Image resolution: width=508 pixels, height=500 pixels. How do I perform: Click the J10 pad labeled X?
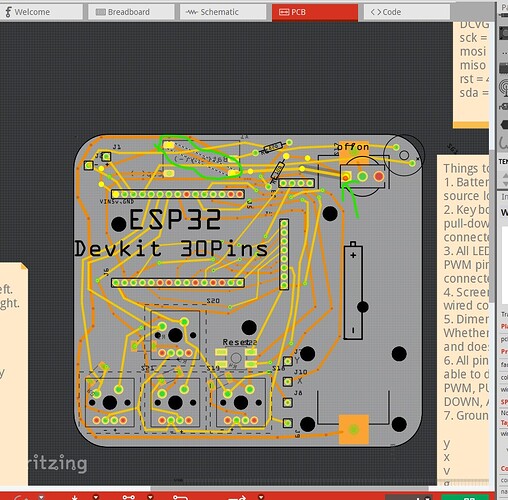288,381
